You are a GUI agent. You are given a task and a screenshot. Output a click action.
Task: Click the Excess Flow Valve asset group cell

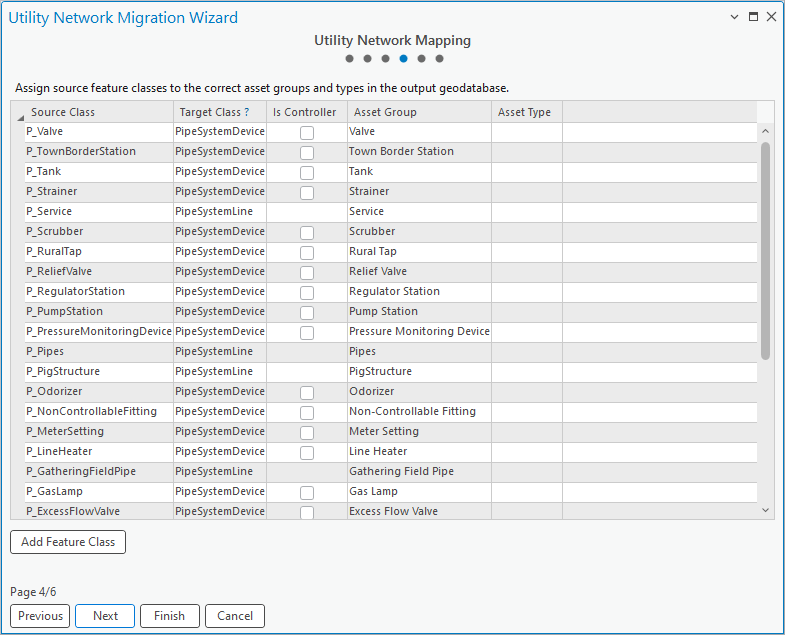[x=420, y=511]
